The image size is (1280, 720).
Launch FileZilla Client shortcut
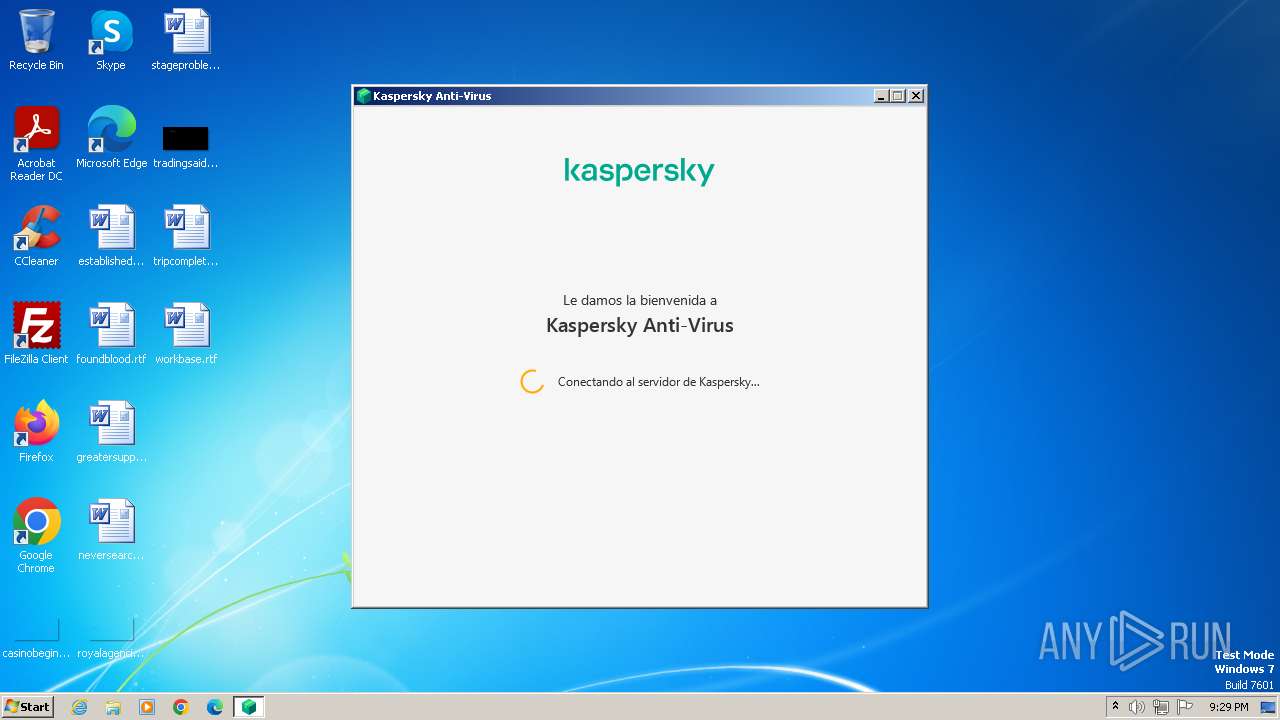pos(36,334)
